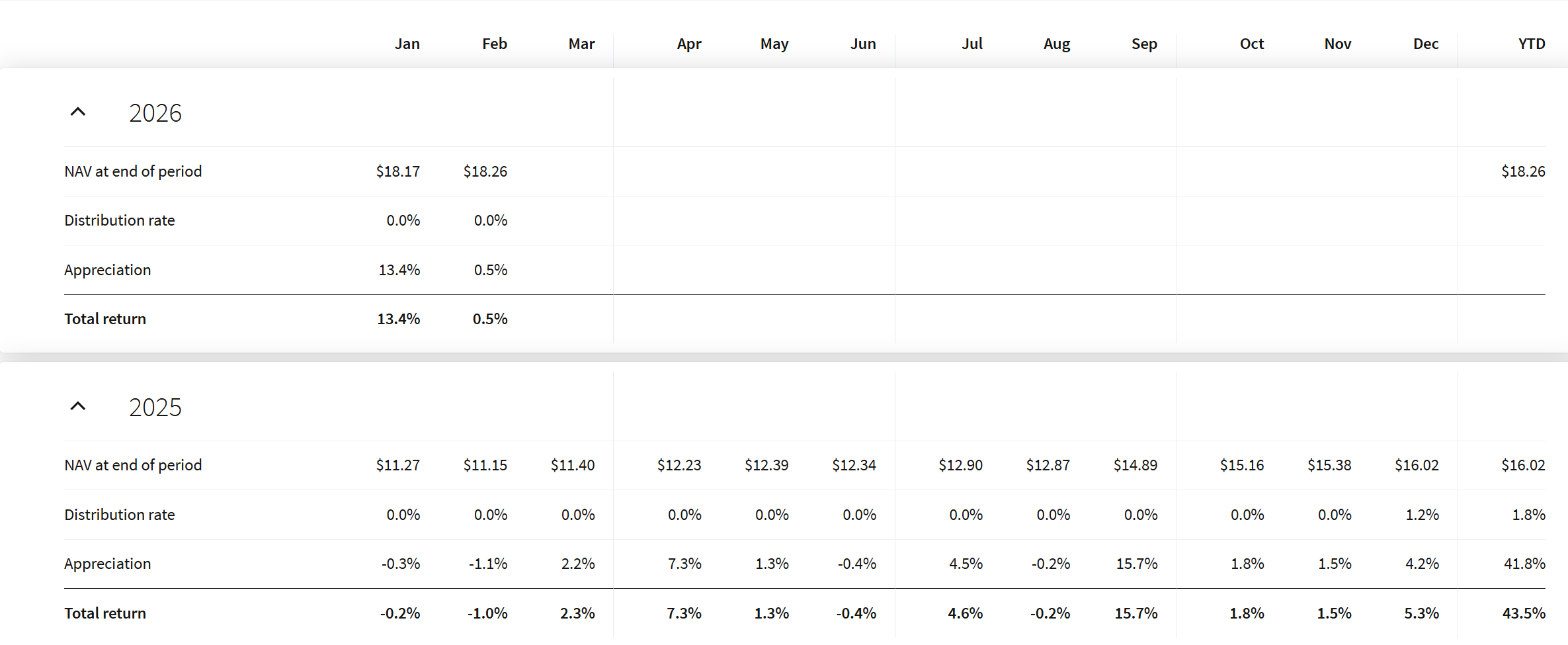The image size is (1568, 645).
Task: Select the 2026 YTD NAV value $18.26
Action: click(x=1522, y=171)
